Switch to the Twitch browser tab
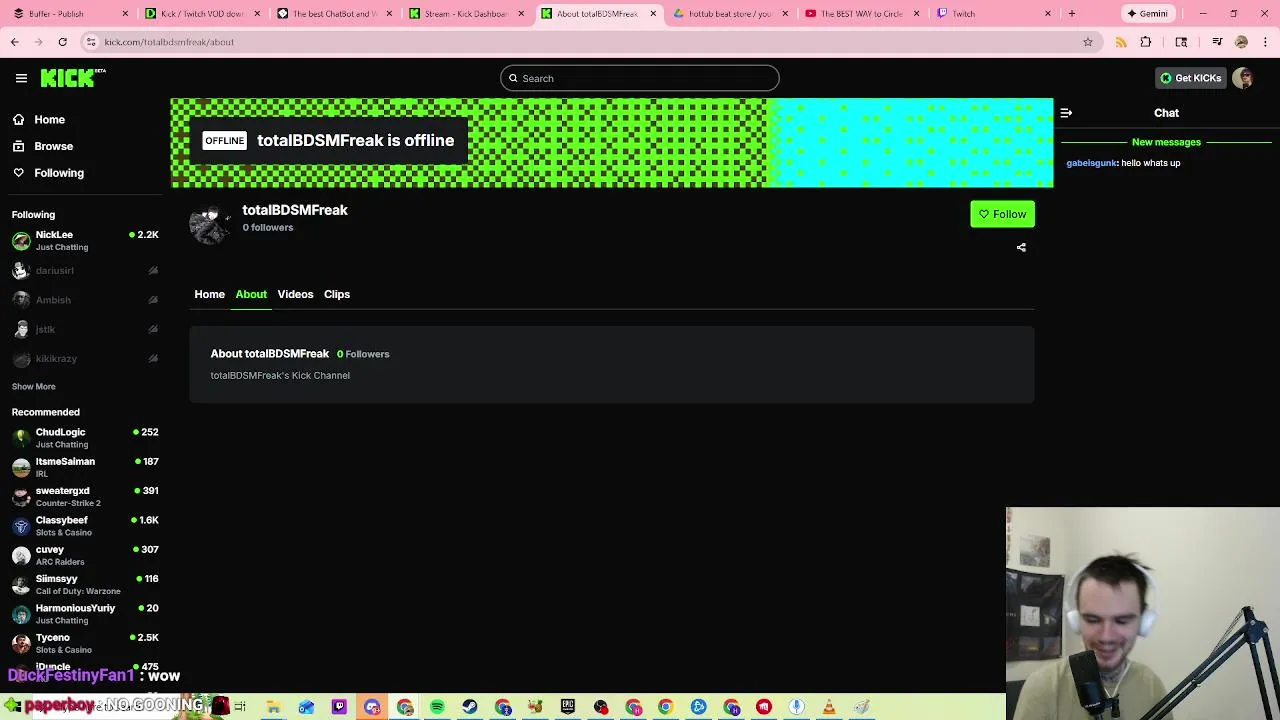 tap(992, 13)
